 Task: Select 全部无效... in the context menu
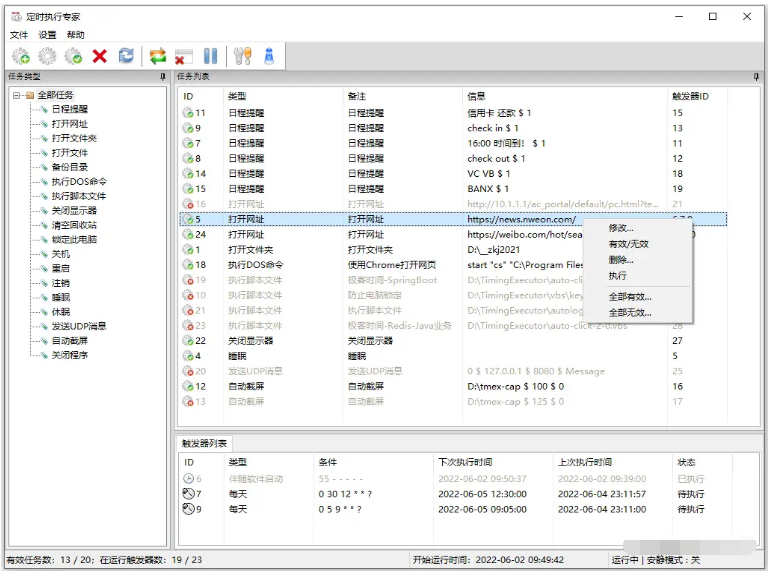[x=630, y=312]
